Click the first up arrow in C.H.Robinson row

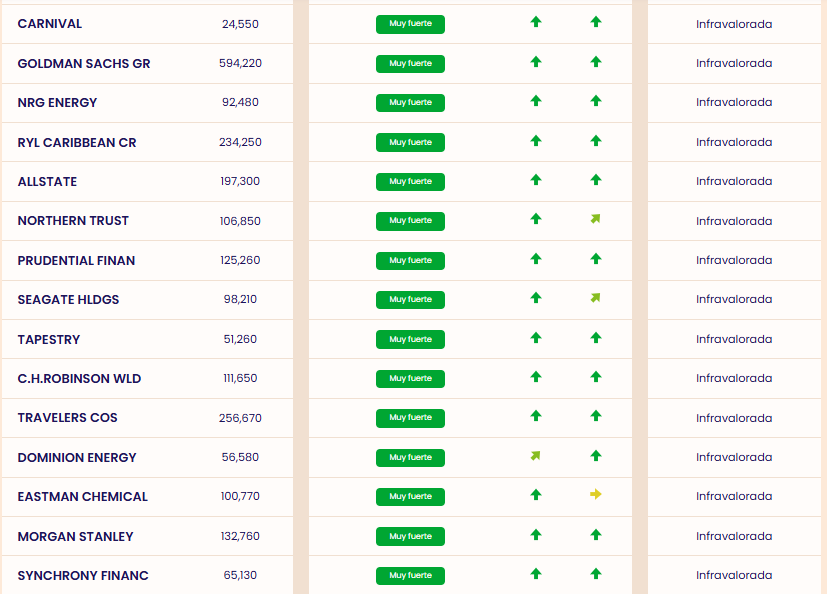536,377
